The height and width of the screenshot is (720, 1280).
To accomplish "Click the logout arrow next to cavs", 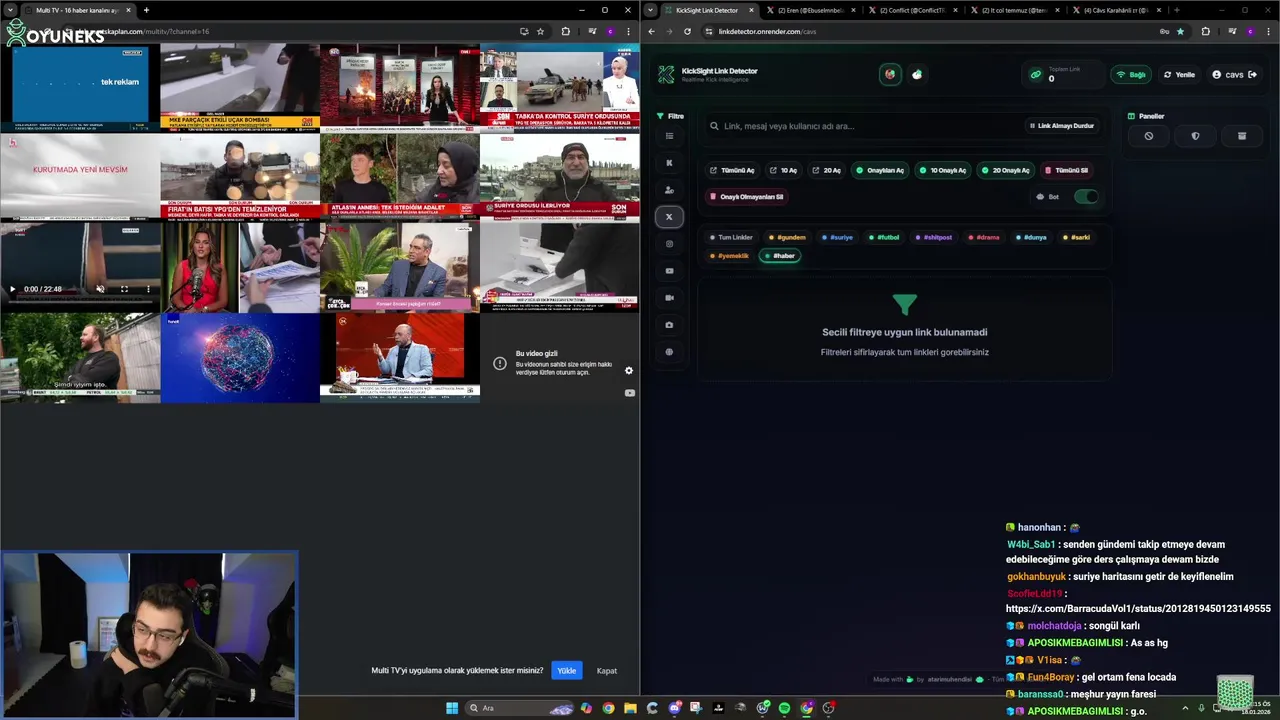I will pos(1252,75).
